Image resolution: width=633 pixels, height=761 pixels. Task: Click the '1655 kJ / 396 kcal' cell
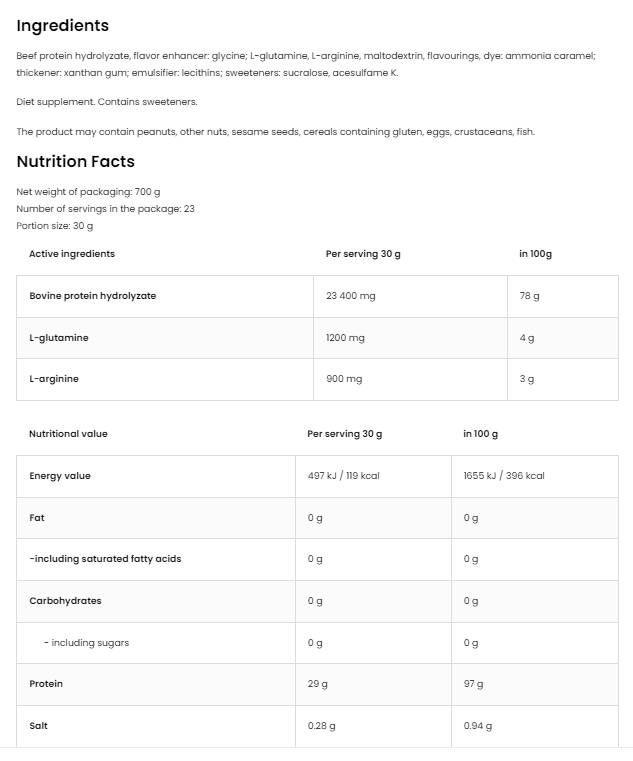504,476
